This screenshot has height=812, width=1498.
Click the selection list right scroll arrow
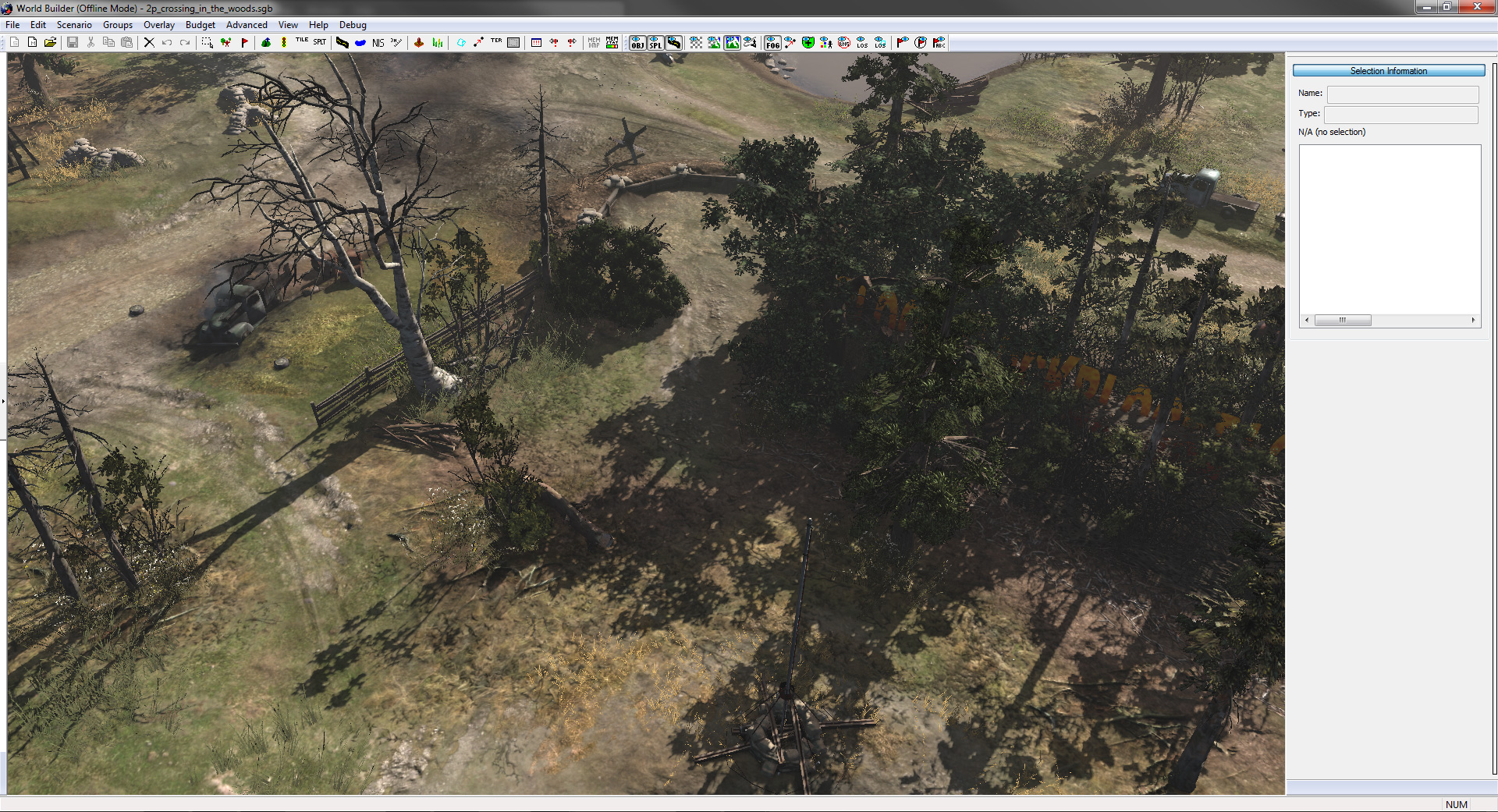1473,320
